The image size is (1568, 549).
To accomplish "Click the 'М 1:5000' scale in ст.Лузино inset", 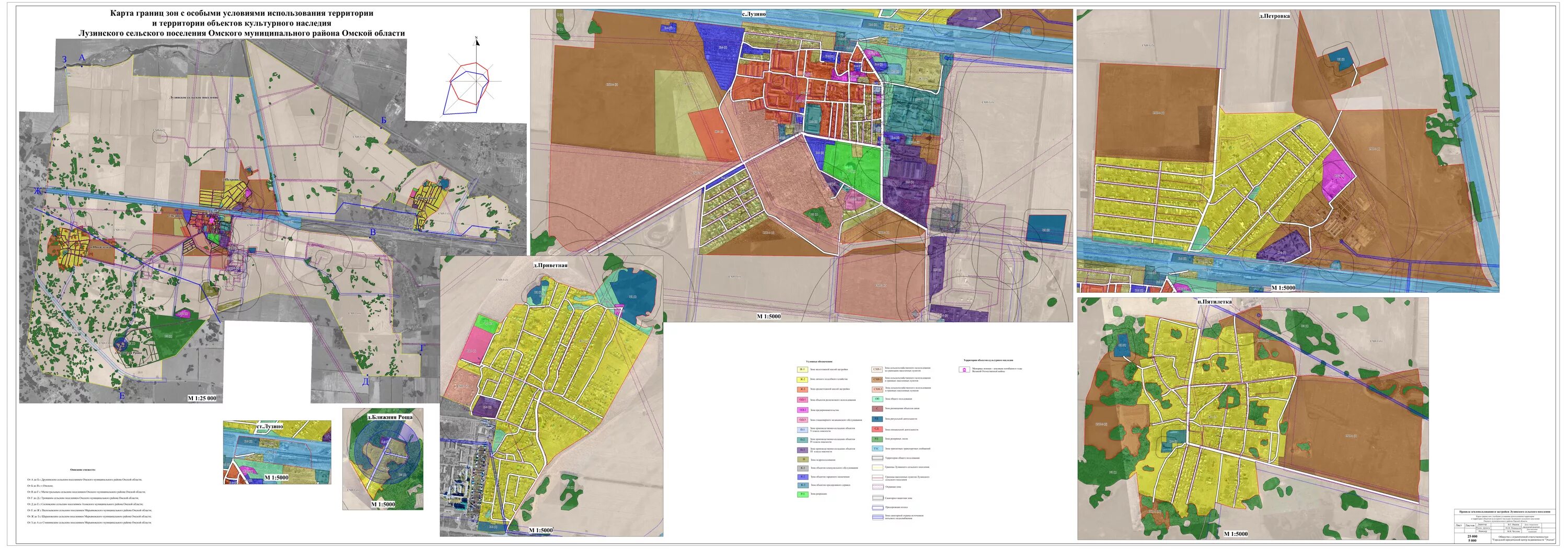I will coord(276,478).
